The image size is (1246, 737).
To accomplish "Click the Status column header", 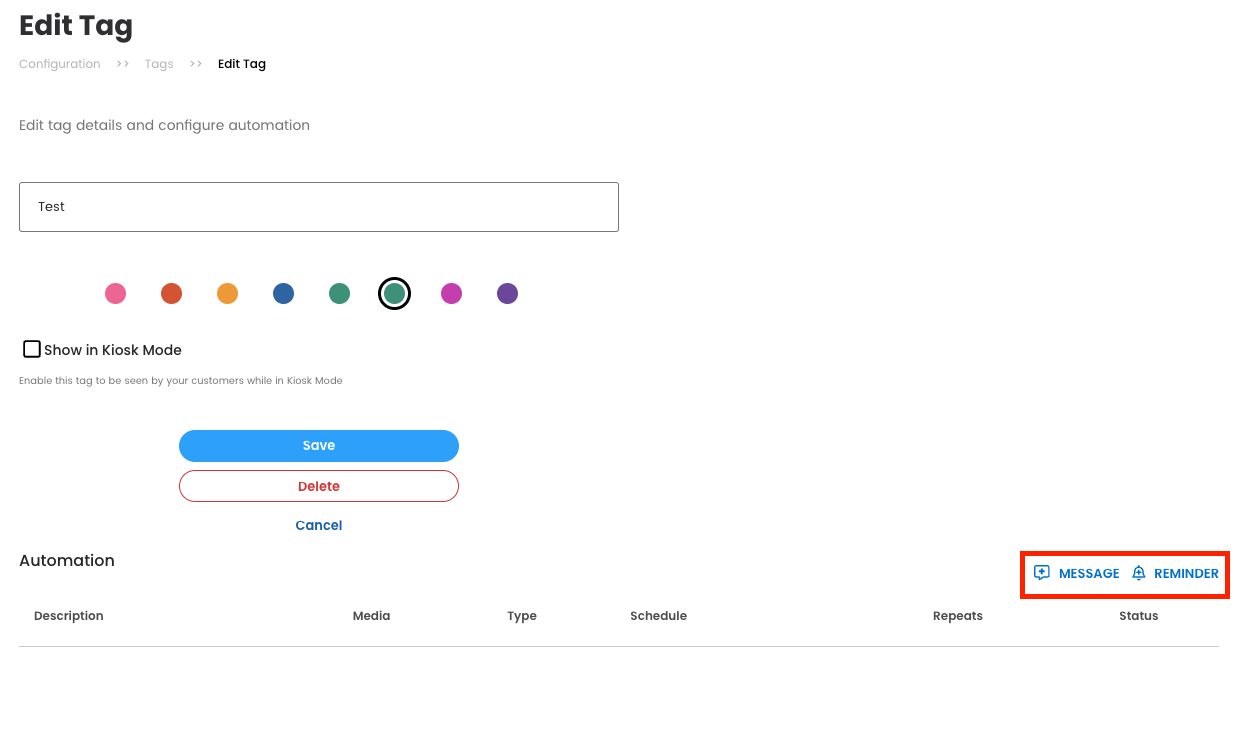I will [x=1138, y=616].
